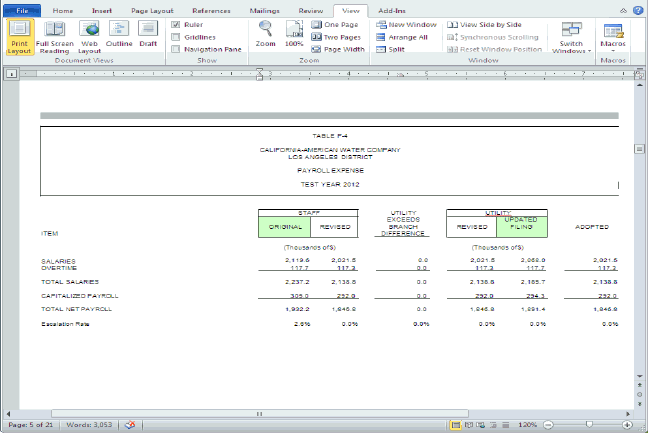Viewport: 648px width, 433px height.
Task: Switch to Full Screen Reading view
Action: click(53, 36)
